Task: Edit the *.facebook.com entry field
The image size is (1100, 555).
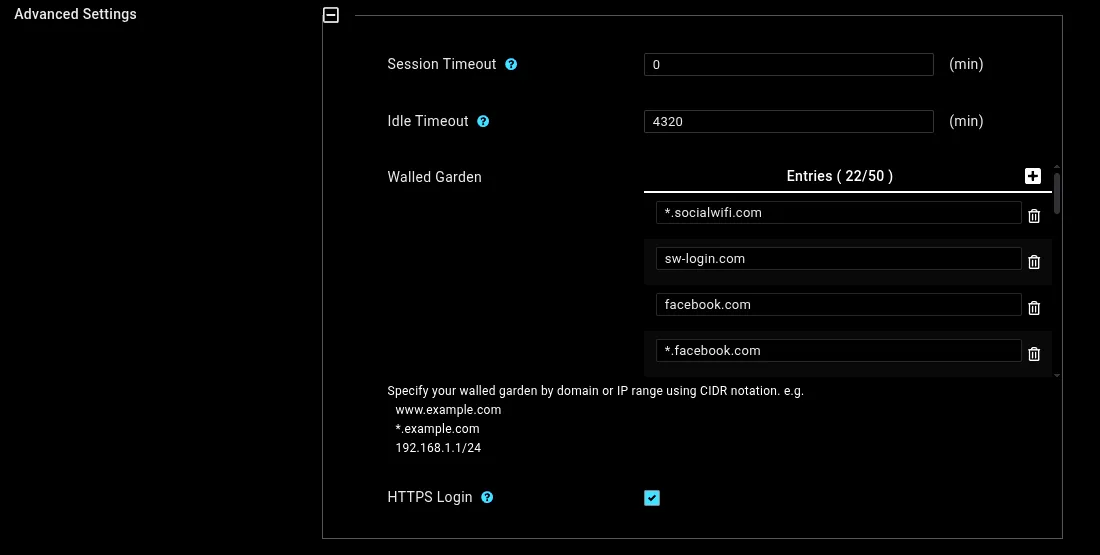Action: (x=838, y=351)
